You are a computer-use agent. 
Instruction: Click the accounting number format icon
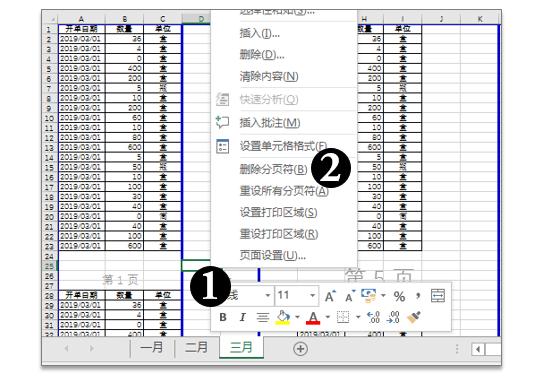point(368,296)
